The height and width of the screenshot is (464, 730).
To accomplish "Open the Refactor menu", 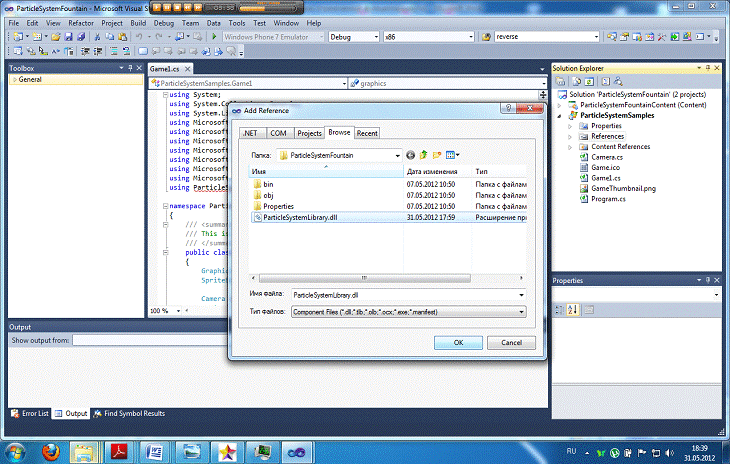I will (x=81, y=22).
